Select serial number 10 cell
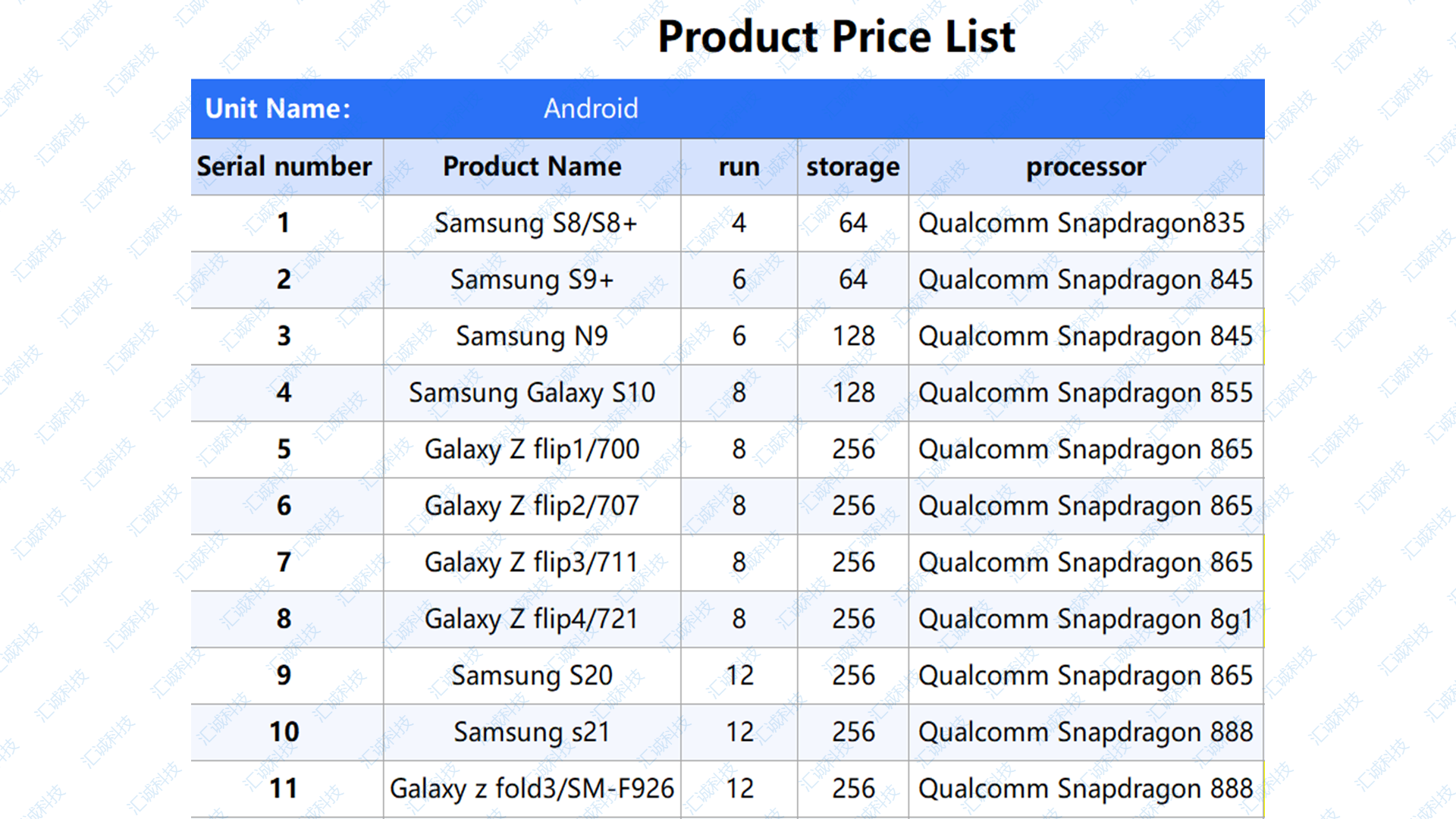The width and height of the screenshot is (1456, 819). point(287,733)
